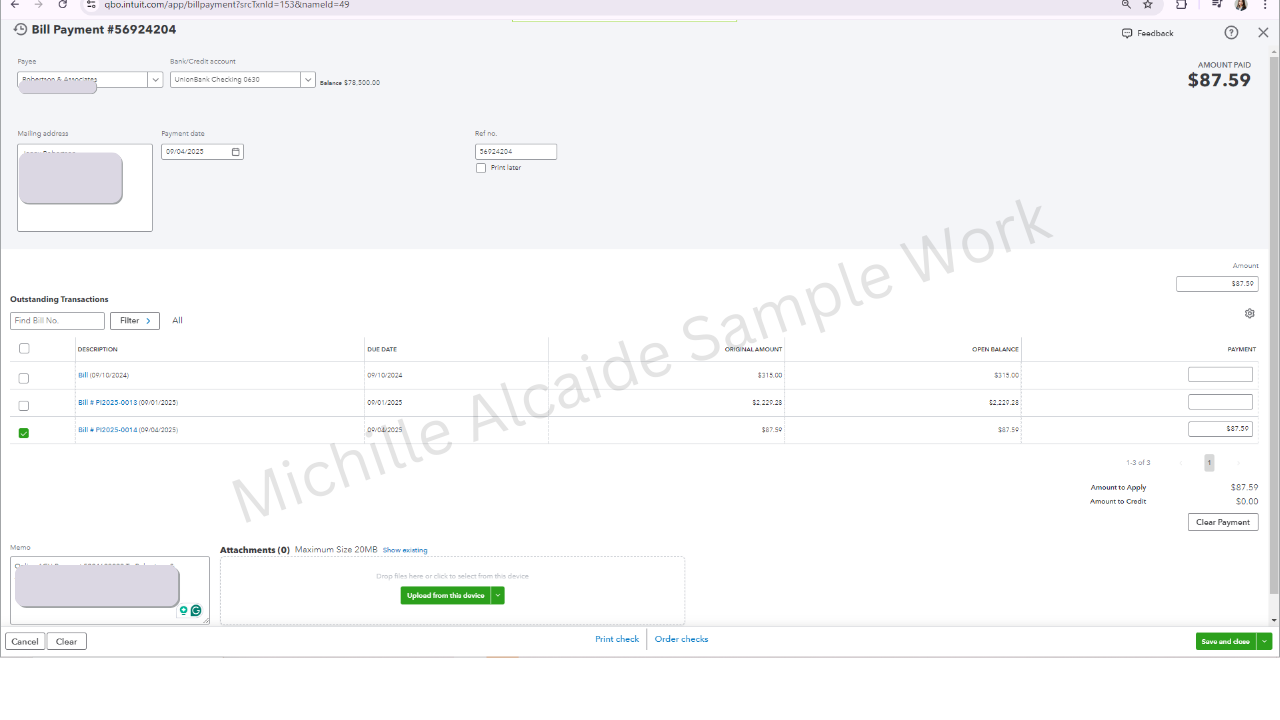This screenshot has width=1280, height=720.
Task: Open the Filter expander button
Action: (x=135, y=321)
